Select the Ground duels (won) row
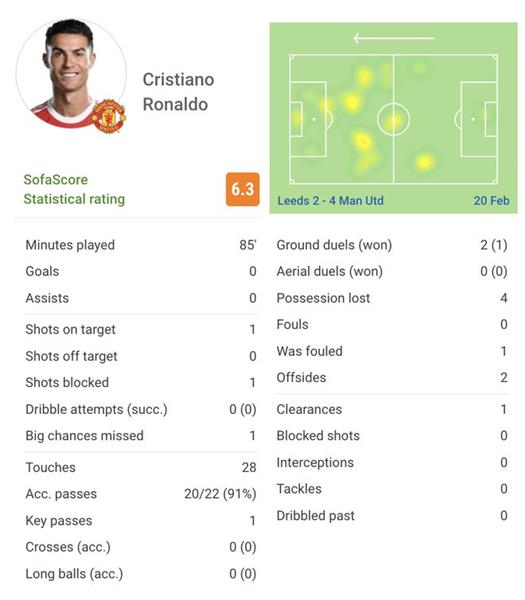The width and height of the screenshot is (525, 600). tap(392, 245)
